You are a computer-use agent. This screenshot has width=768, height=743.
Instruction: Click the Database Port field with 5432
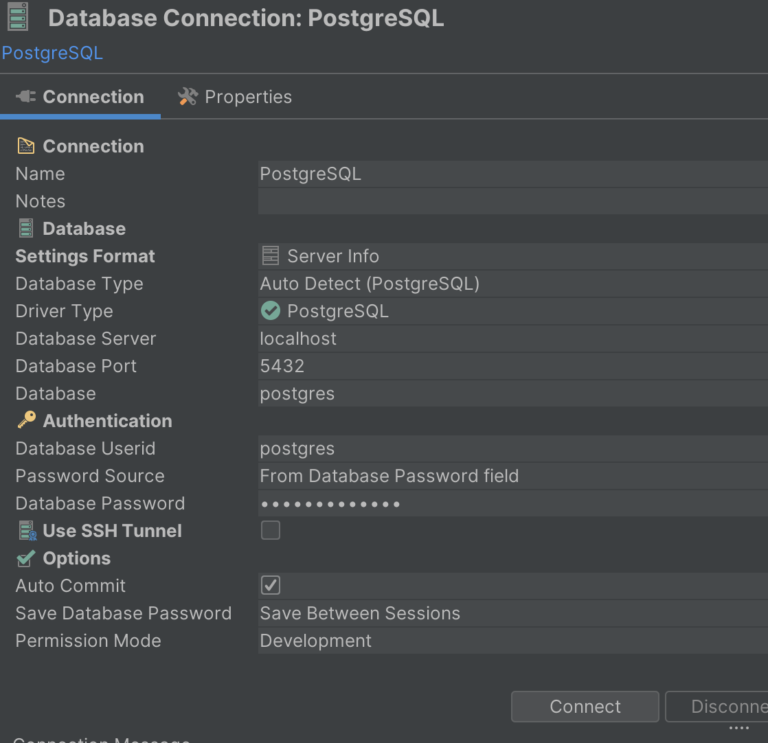point(510,366)
